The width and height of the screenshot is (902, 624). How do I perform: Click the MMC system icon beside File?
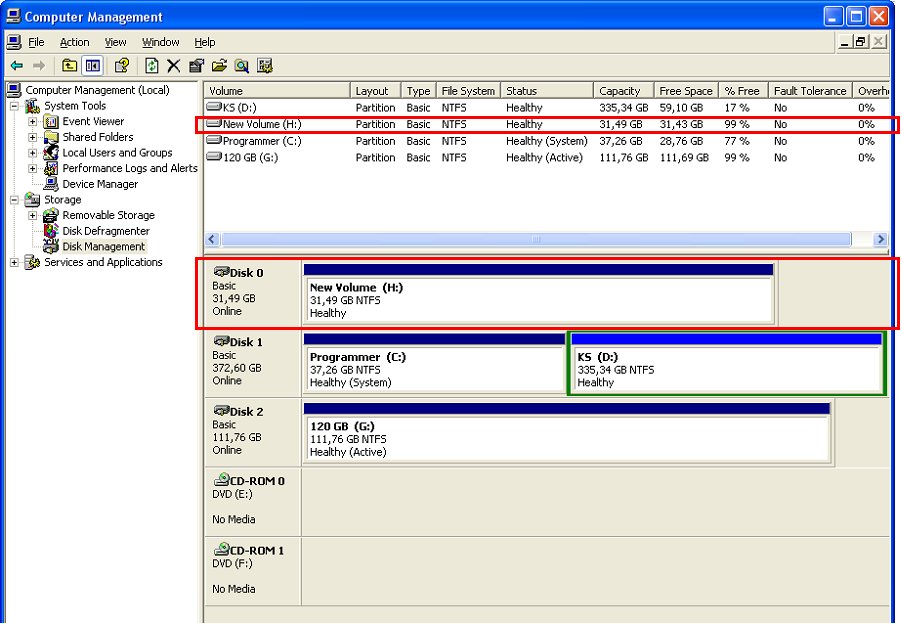click(14, 42)
